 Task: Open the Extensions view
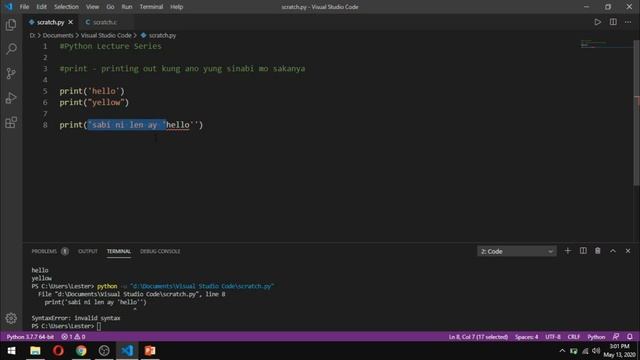click(11, 122)
